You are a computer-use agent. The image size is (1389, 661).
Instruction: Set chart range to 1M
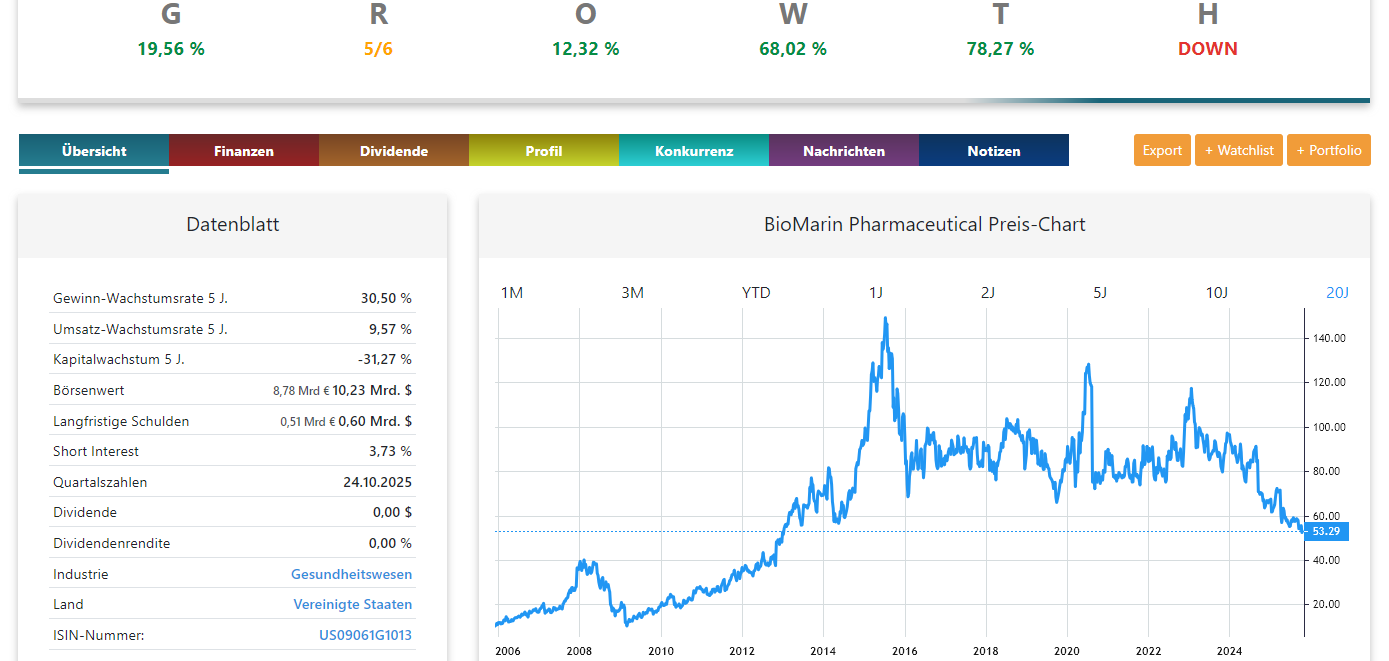512,292
